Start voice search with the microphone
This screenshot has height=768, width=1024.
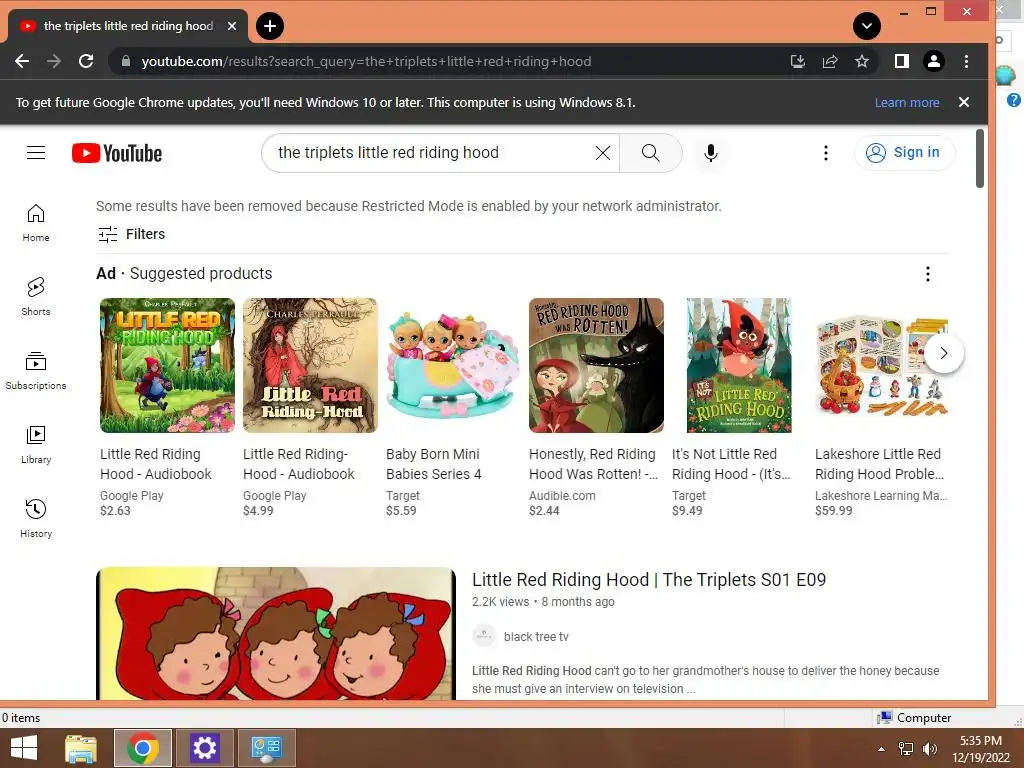[x=711, y=153]
